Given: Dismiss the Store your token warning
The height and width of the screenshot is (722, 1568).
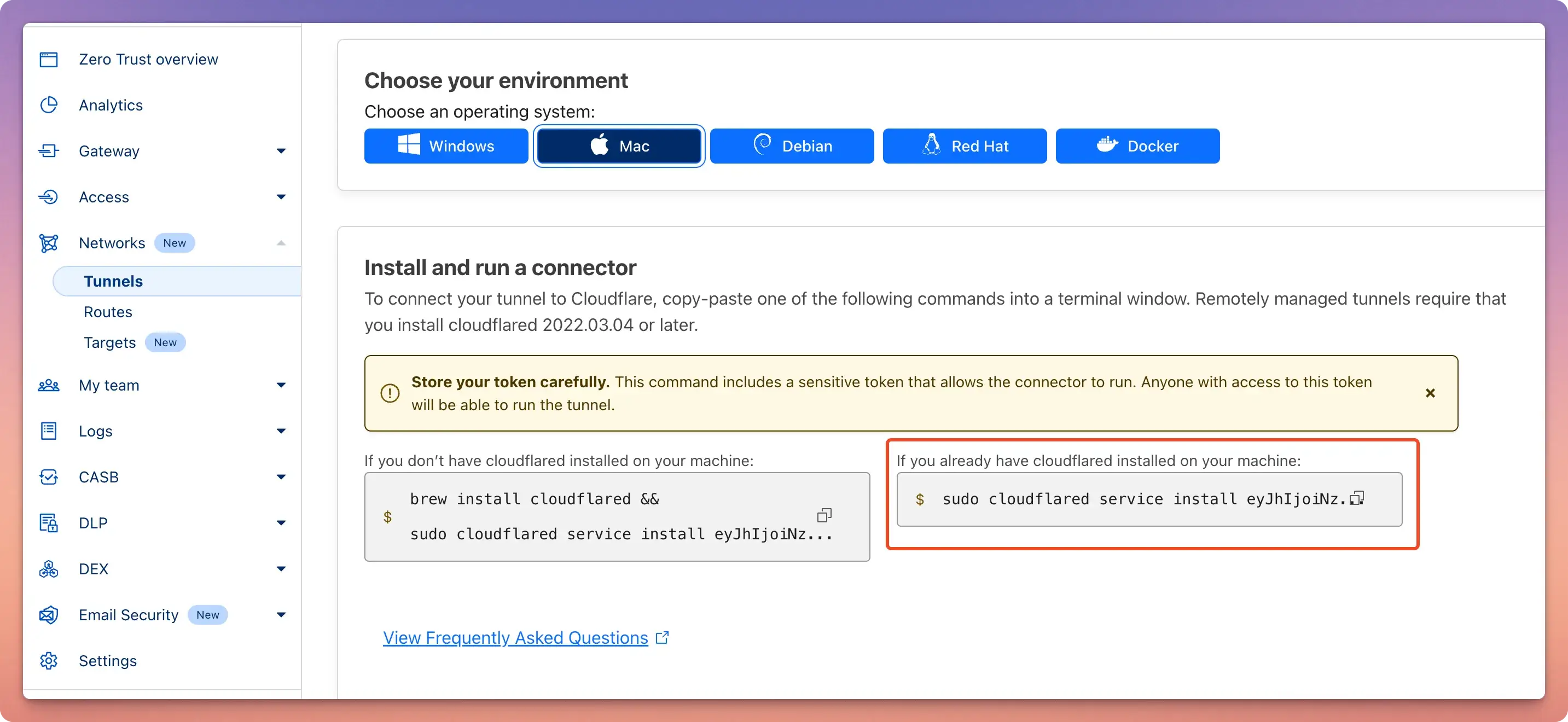Looking at the screenshot, I should click(1431, 393).
